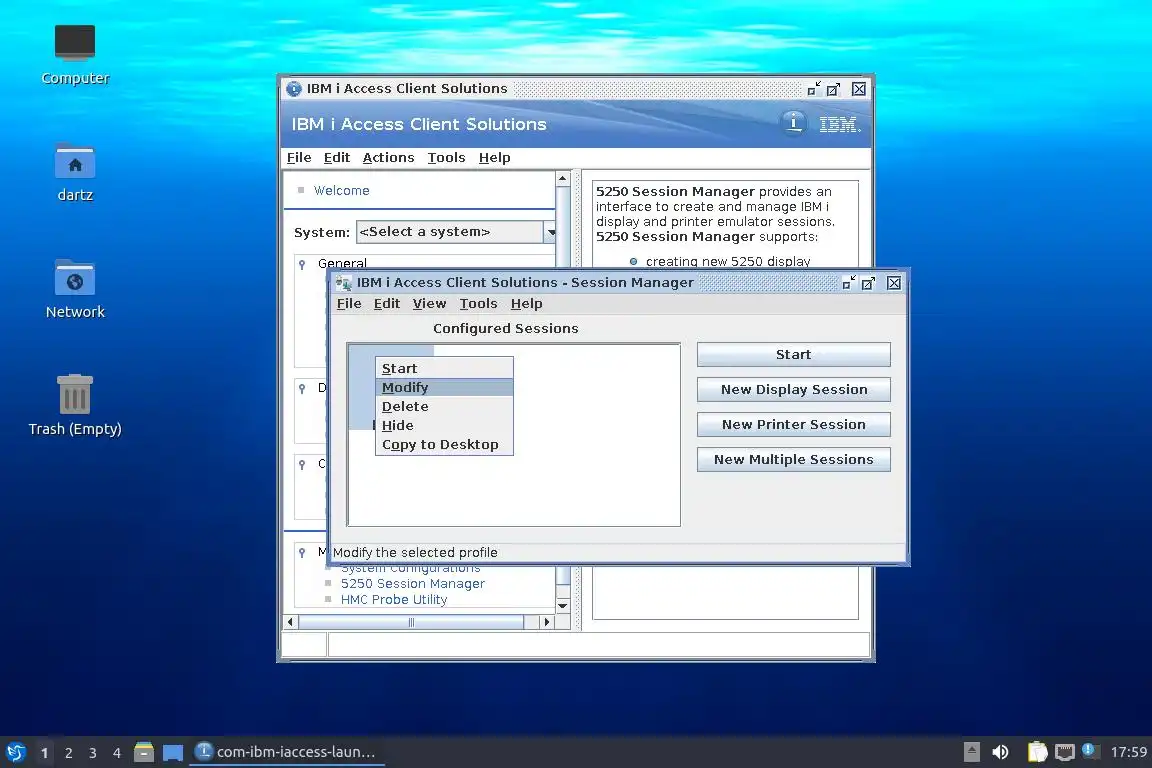Click the clipboard tray icon
This screenshot has height=768, width=1152.
tap(1037, 752)
